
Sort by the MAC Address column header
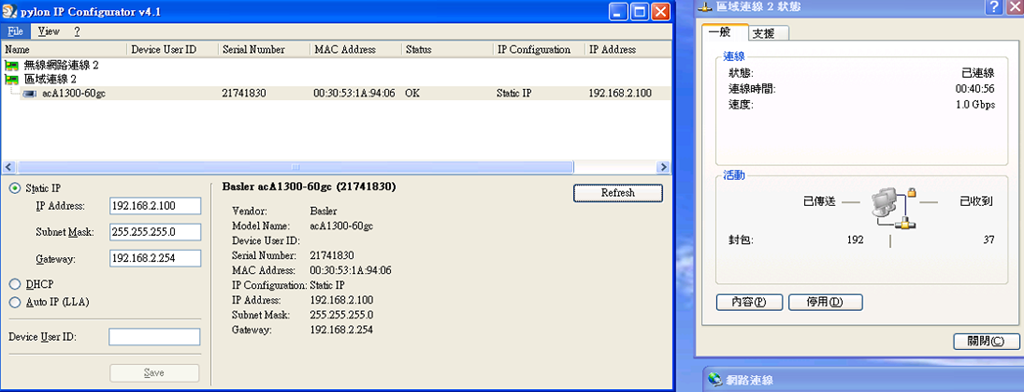point(355,49)
